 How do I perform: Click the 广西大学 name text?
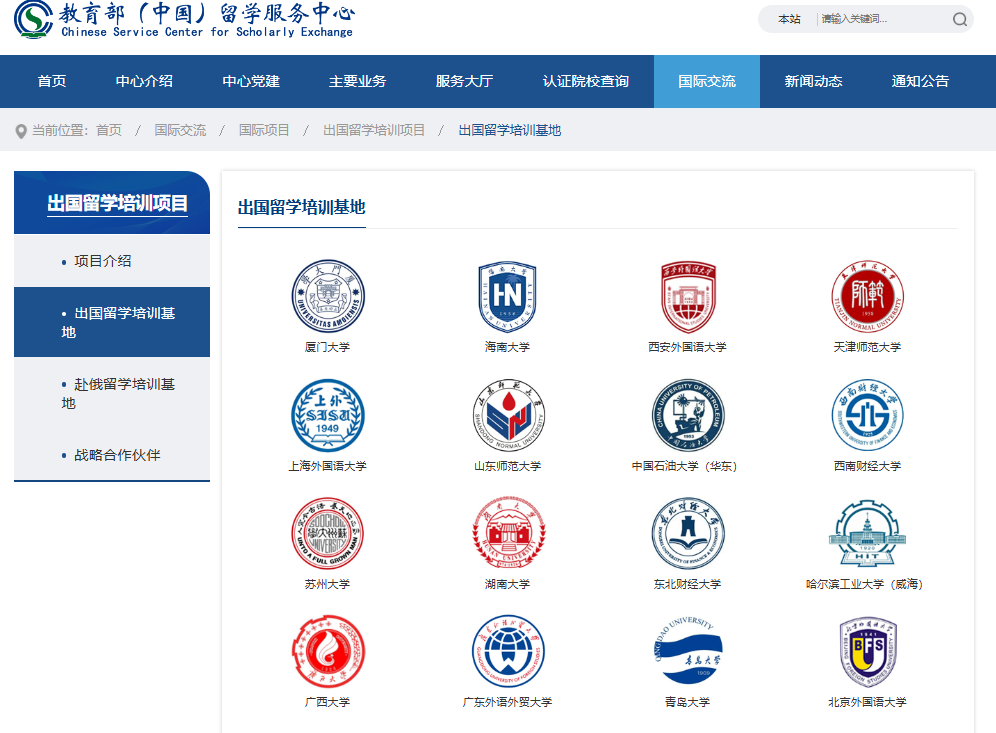coord(328,702)
